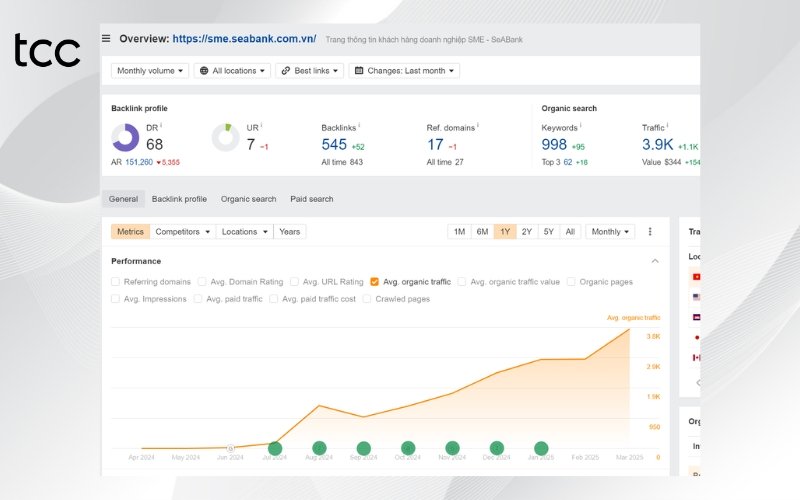Select the Metrics tab
The width and height of the screenshot is (800, 500).
click(131, 232)
